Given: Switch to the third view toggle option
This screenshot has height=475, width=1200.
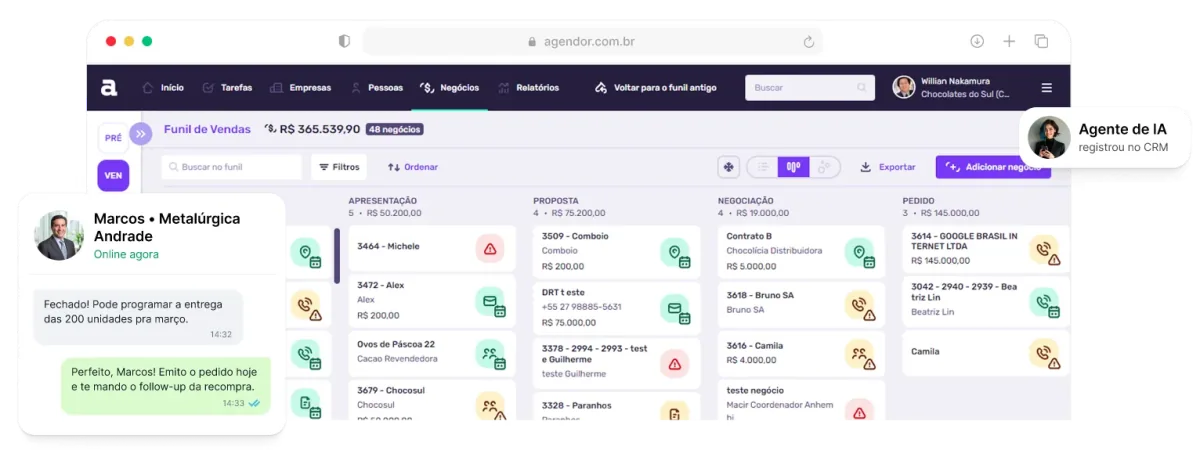Looking at the screenshot, I should (x=825, y=167).
